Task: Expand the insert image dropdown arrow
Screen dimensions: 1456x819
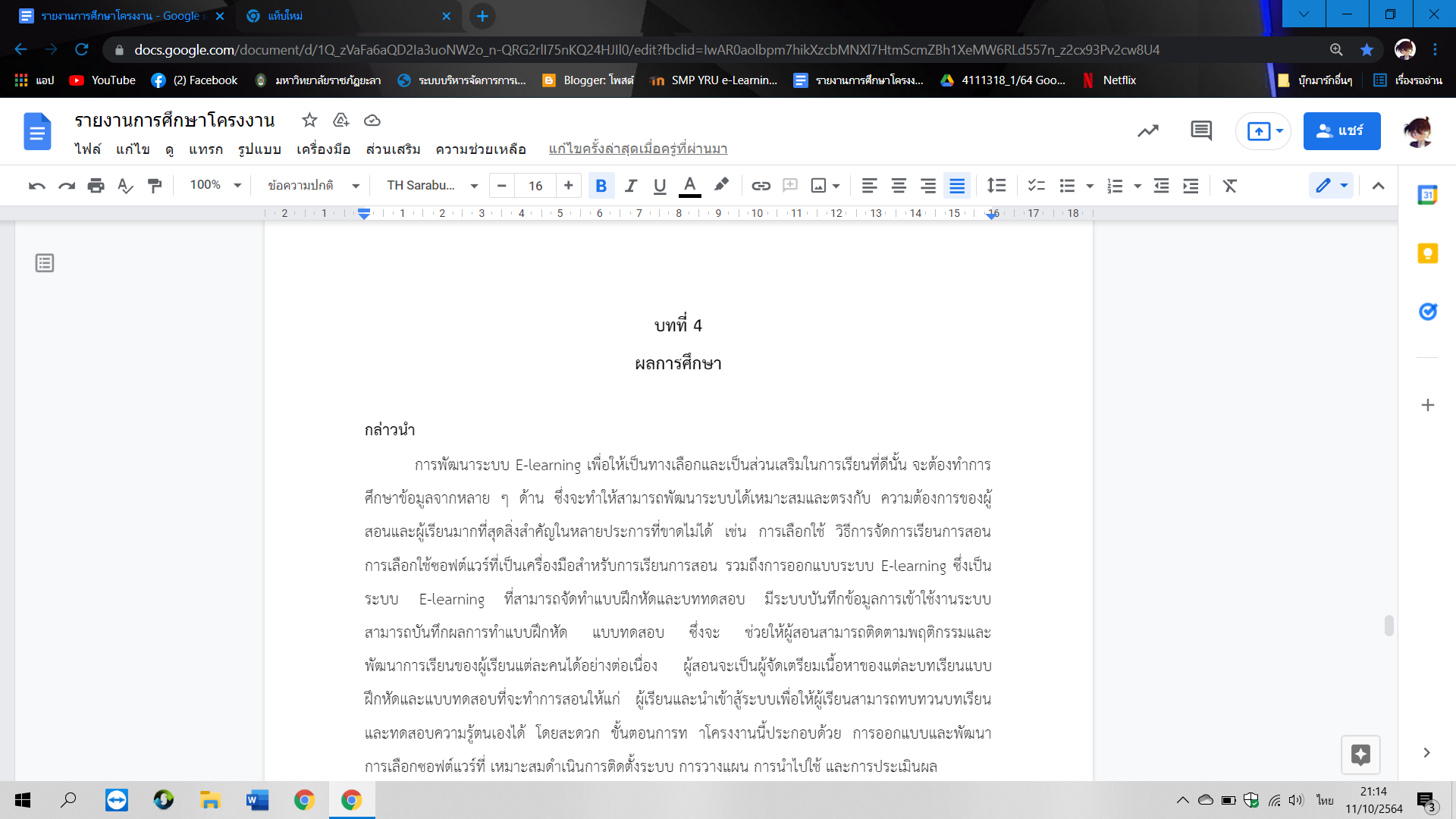Action: 836,186
